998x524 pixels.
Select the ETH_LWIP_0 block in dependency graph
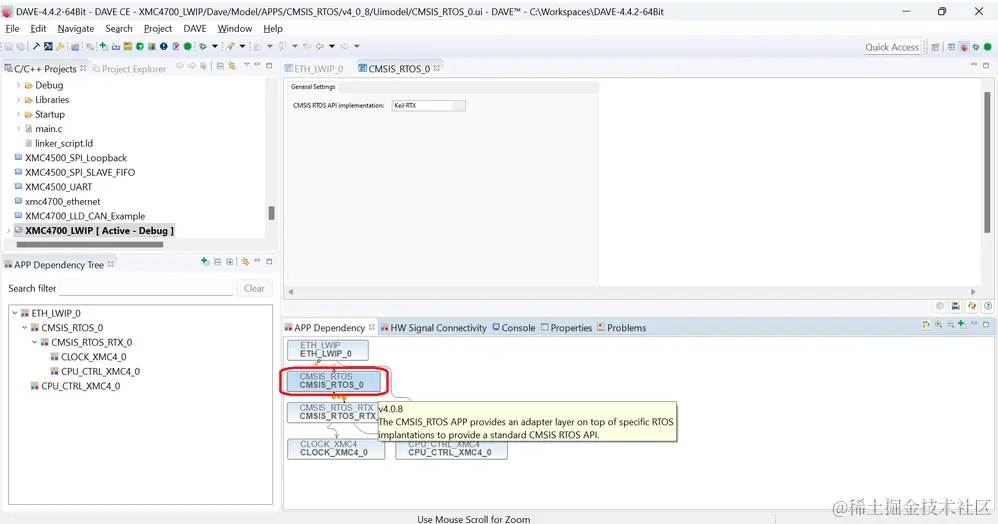[x=327, y=350]
